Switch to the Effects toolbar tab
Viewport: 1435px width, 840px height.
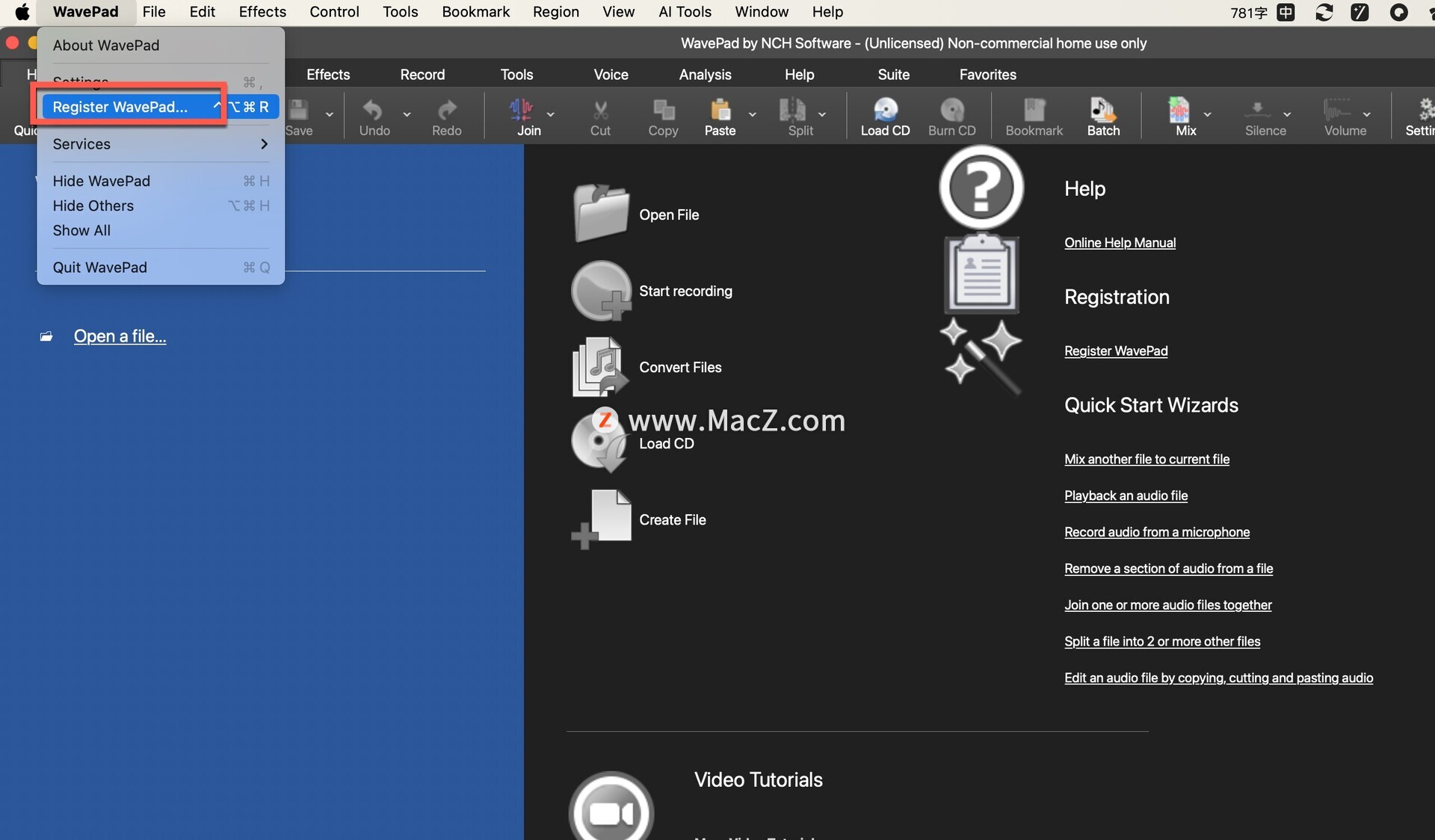pos(328,75)
